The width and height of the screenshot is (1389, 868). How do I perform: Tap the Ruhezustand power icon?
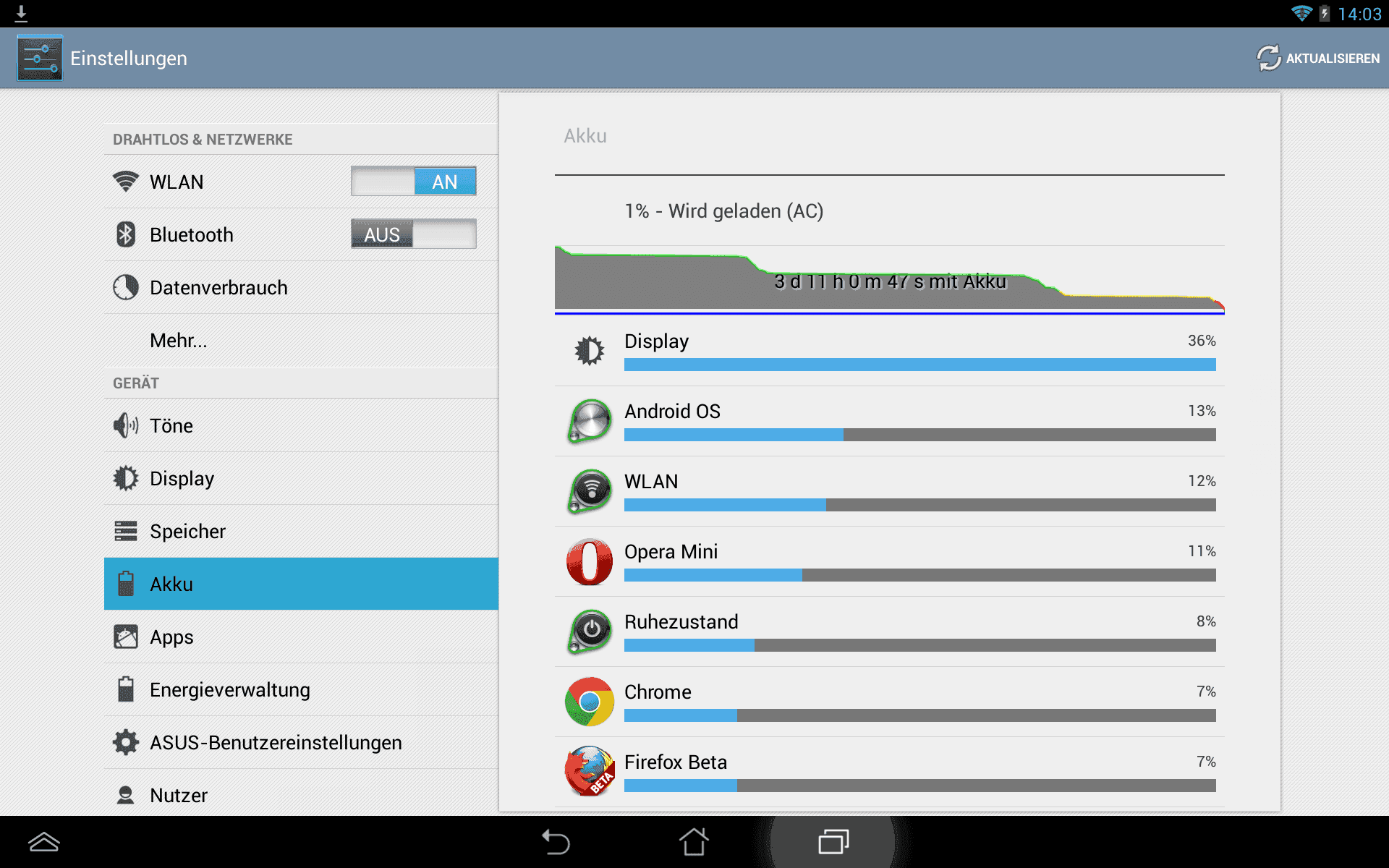[590, 631]
